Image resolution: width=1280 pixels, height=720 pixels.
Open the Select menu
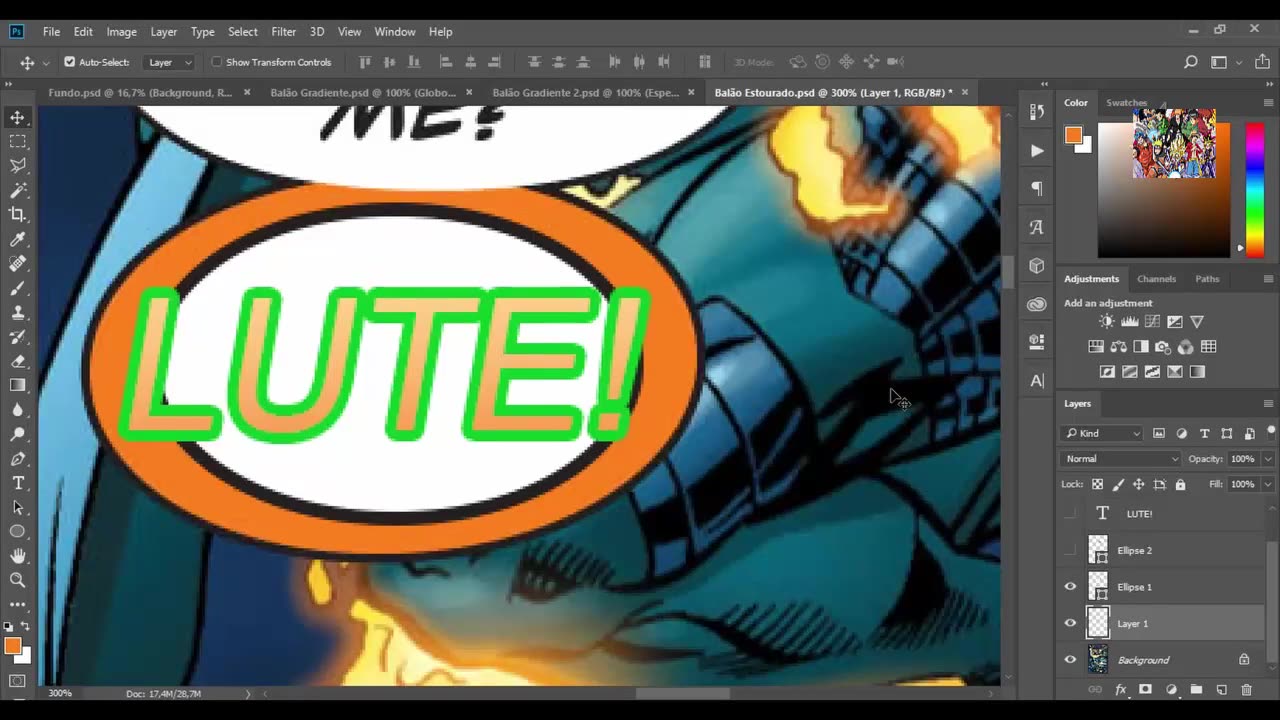click(x=243, y=32)
